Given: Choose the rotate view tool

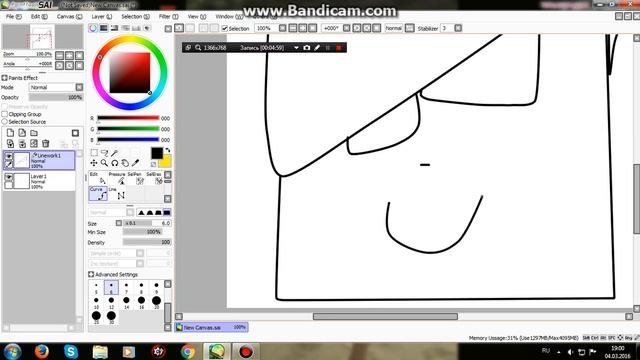Looking at the screenshot, I should [115, 163].
